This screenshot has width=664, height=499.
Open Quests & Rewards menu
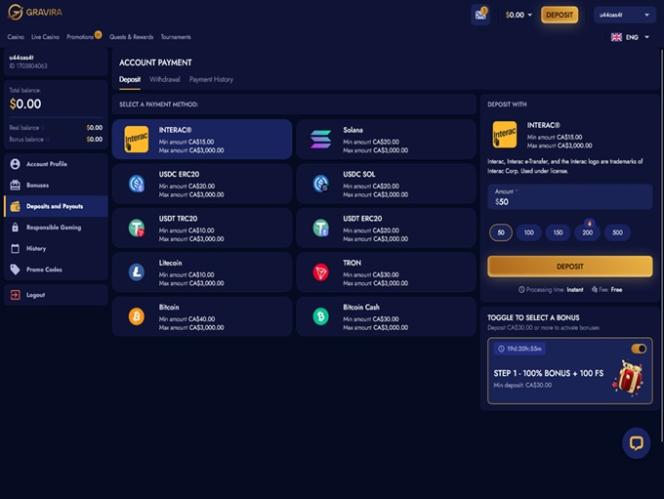[131, 37]
